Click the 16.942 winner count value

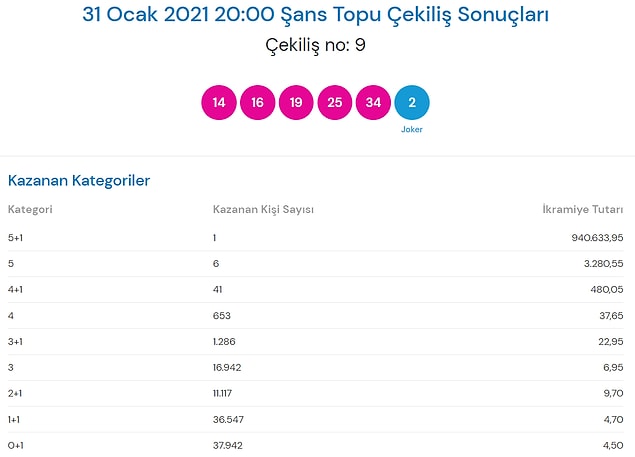[227, 367]
